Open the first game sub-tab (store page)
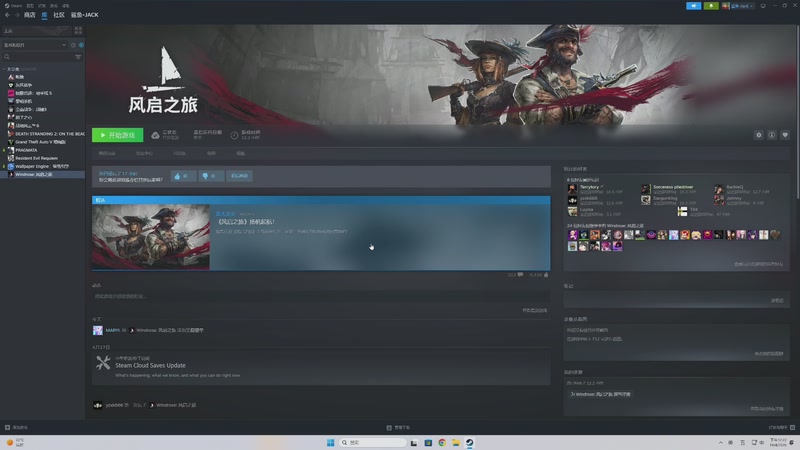Image resolution: width=800 pixels, height=450 pixels. [x=107, y=154]
